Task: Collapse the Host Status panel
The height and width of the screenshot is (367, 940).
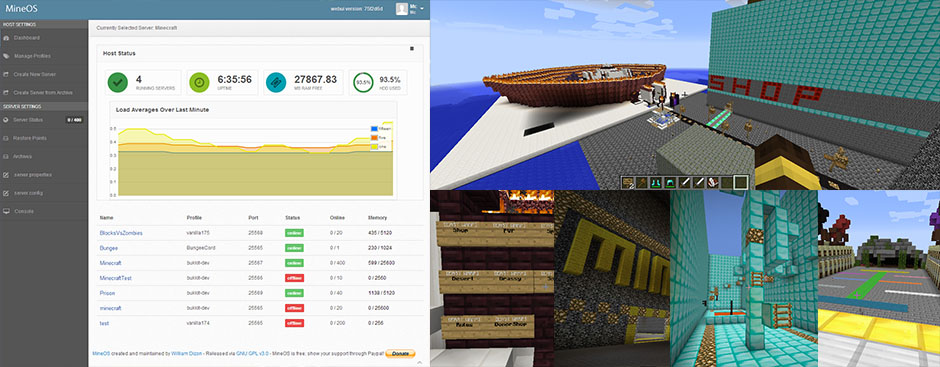Action: (411, 49)
